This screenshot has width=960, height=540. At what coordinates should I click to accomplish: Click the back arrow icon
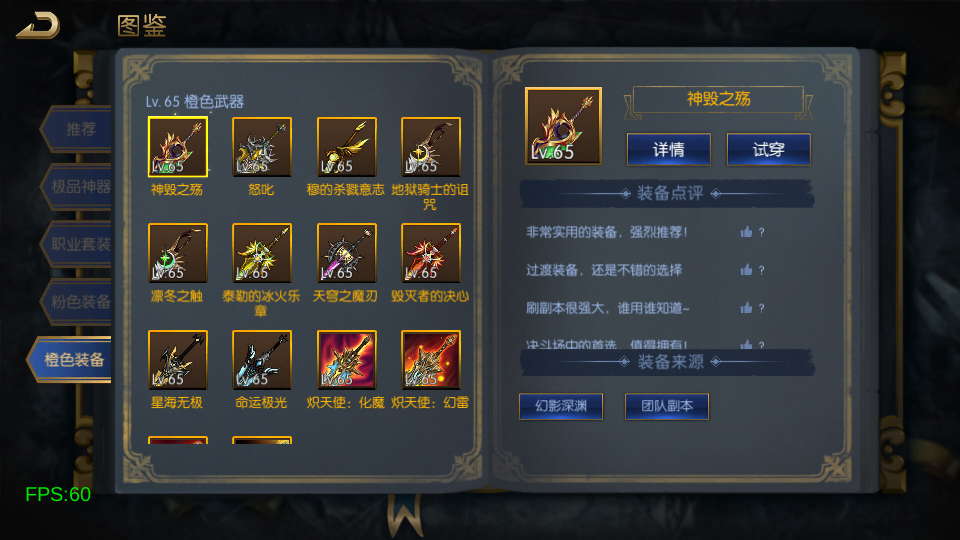click(x=38, y=25)
